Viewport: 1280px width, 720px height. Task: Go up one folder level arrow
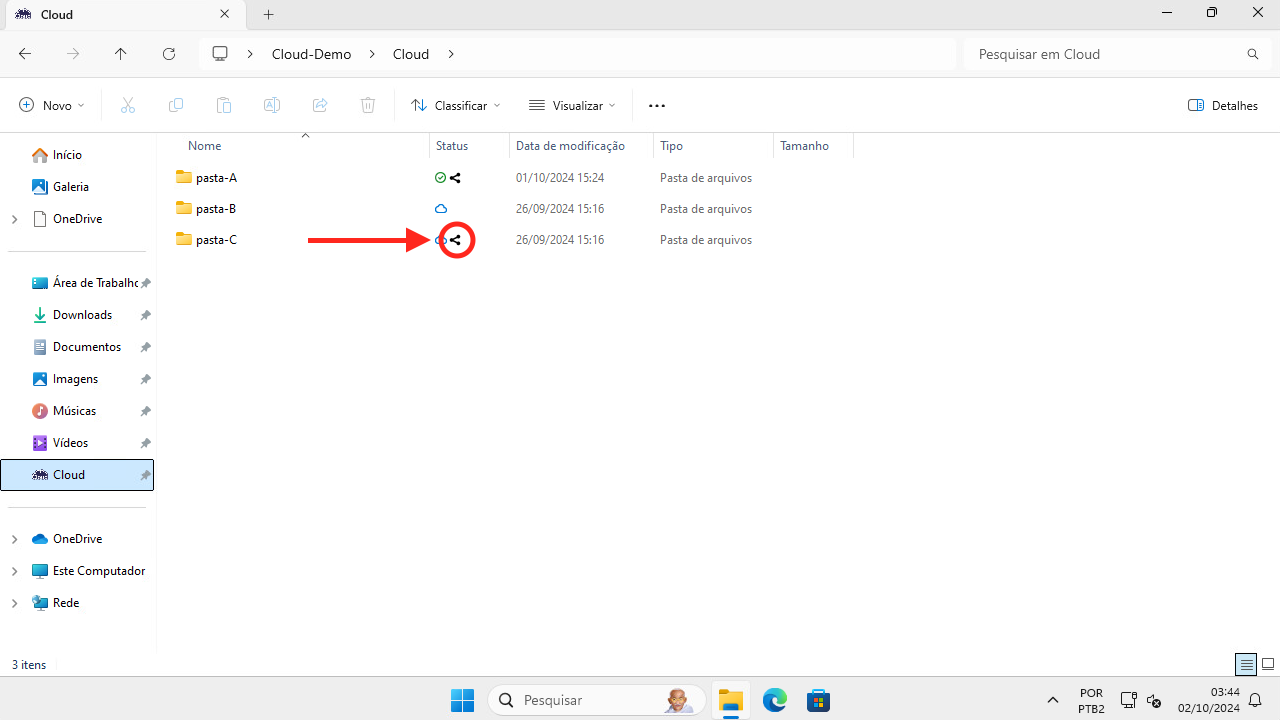(x=121, y=54)
